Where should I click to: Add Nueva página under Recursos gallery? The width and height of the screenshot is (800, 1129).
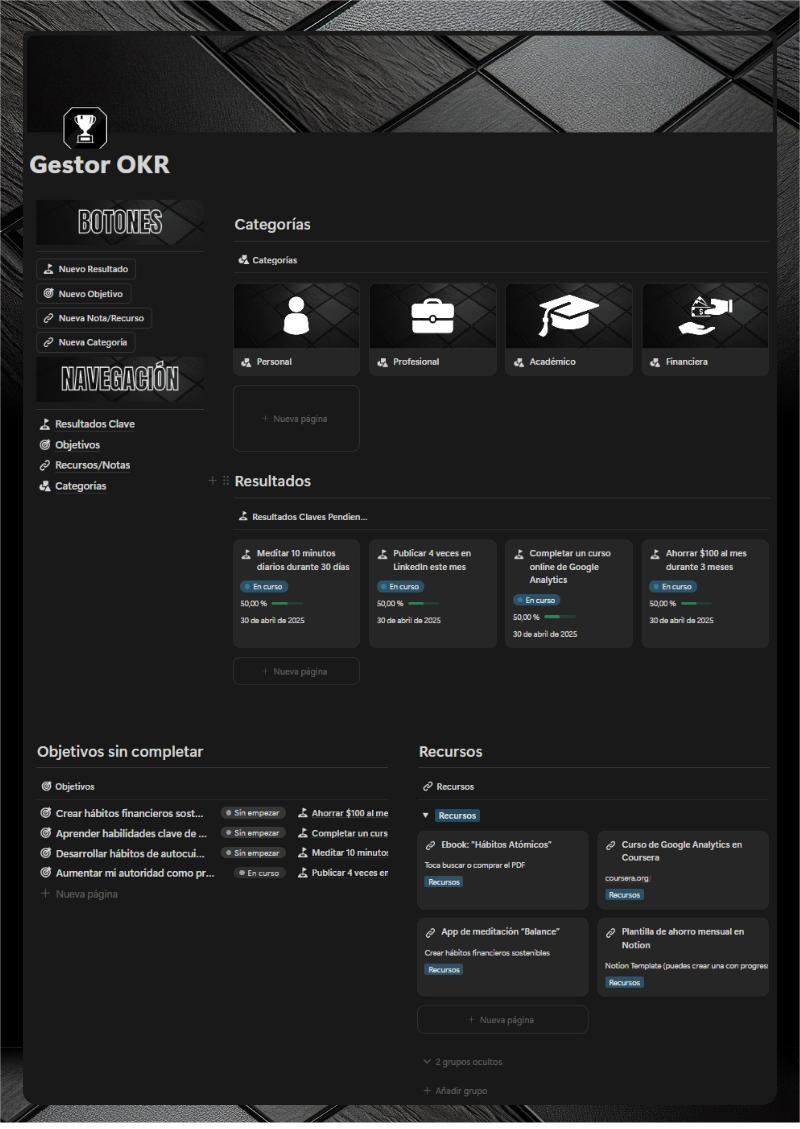click(503, 1020)
